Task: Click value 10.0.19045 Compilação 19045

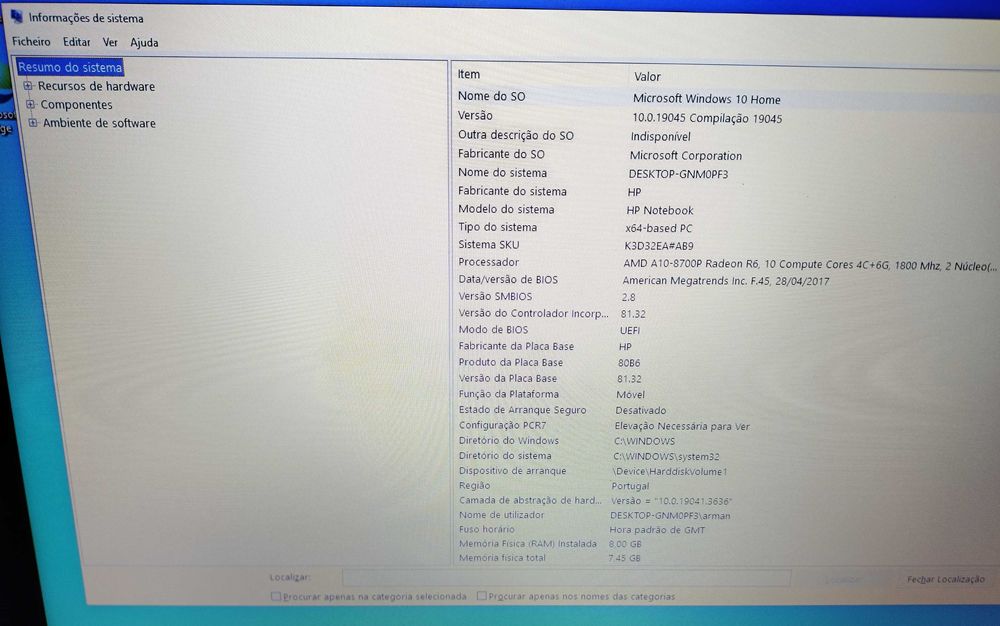Action: (x=707, y=118)
